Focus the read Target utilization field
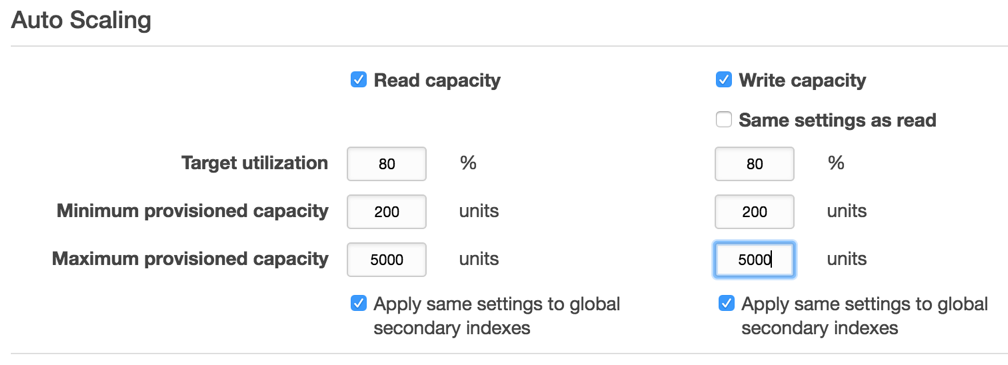The image size is (1008, 365). pyautogui.click(x=386, y=164)
